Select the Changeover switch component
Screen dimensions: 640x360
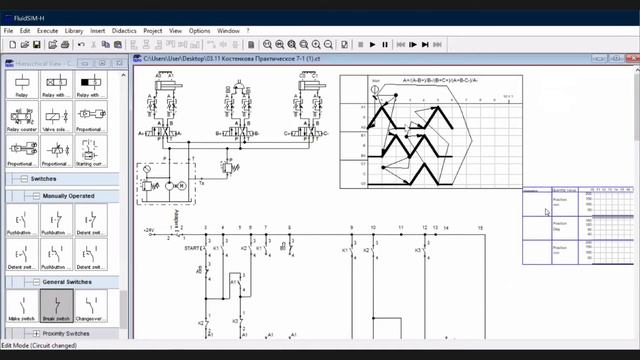pos(91,306)
